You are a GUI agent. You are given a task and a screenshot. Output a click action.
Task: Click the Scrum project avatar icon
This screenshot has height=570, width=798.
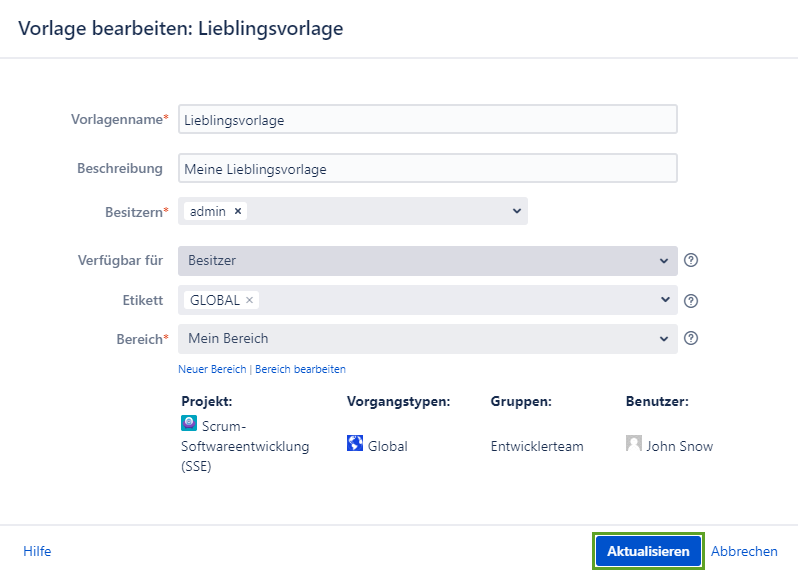pyautogui.click(x=189, y=423)
